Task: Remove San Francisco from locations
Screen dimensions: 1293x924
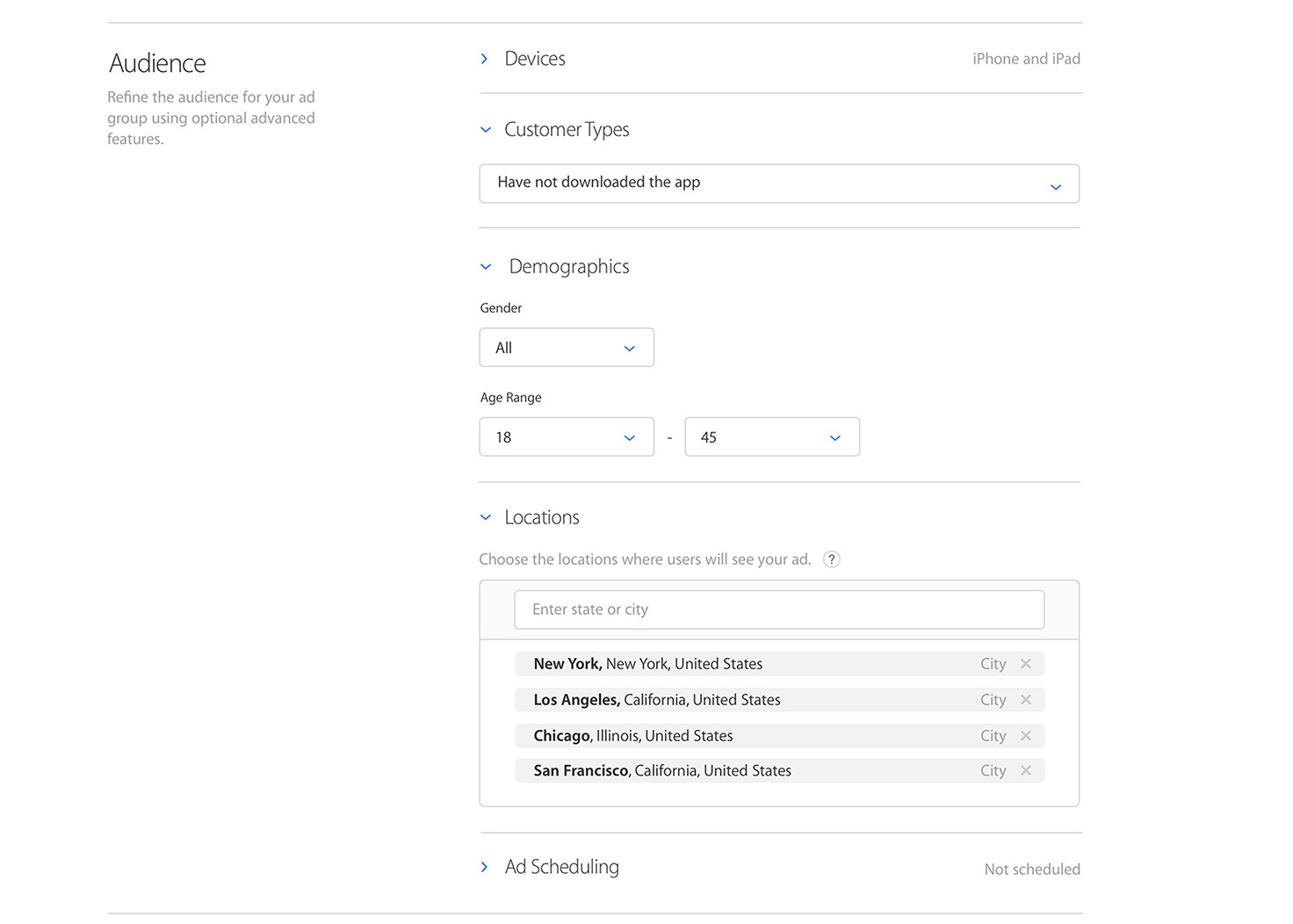Action: click(x=1025, y=771)
